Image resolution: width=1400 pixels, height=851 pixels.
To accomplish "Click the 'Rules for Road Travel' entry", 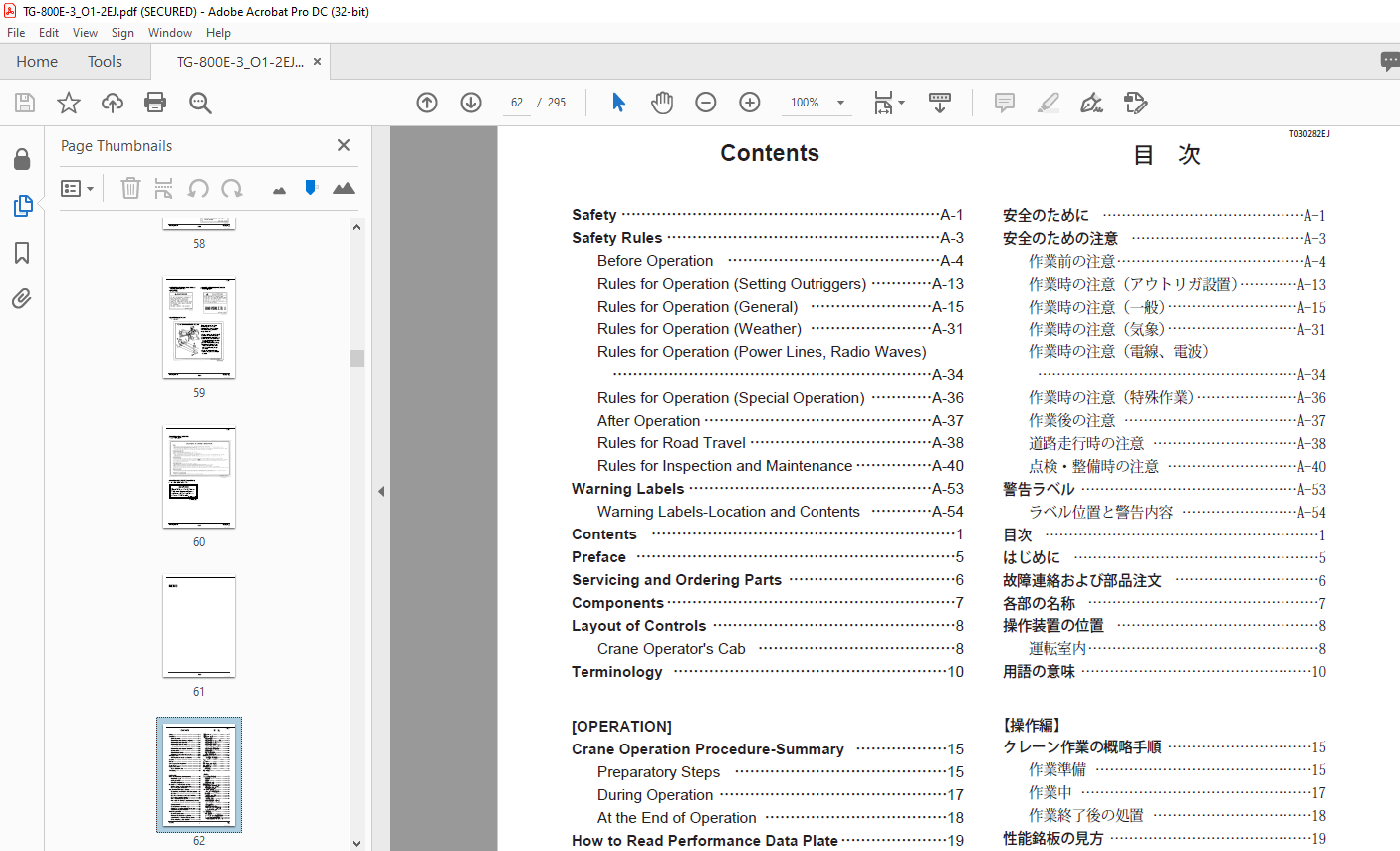I will coord(671,443).
